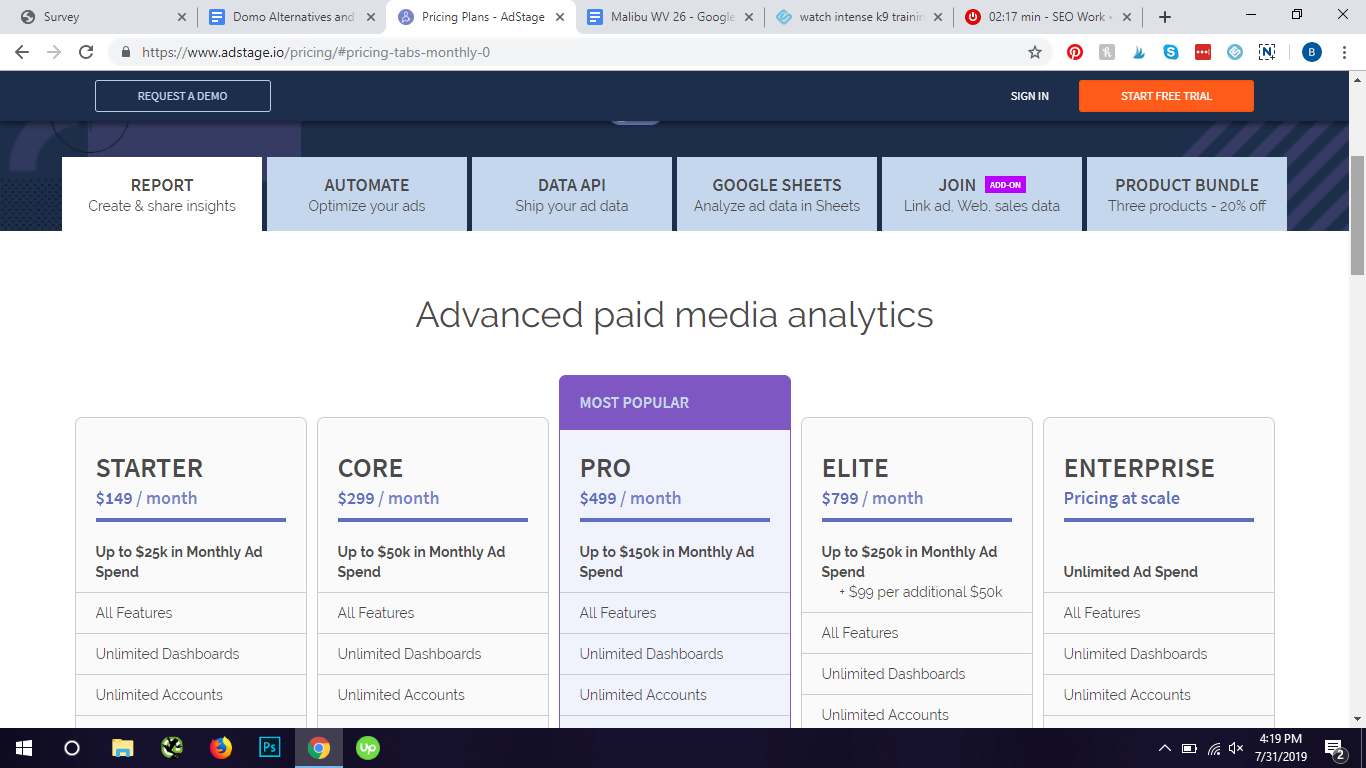
Task: Click the START FREE TRIAL button
Action: click(1166, 96)
